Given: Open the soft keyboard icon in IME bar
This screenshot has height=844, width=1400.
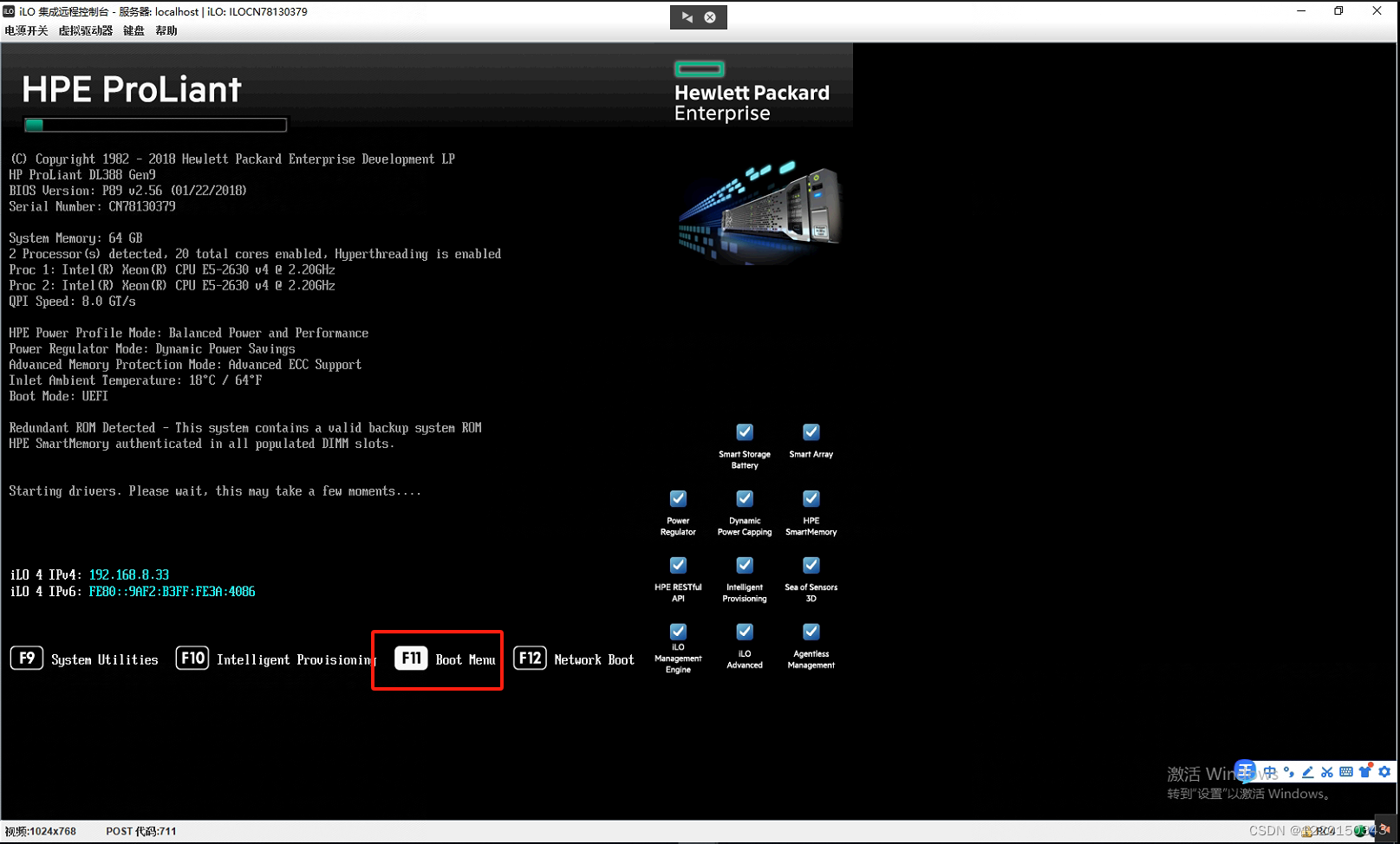Looking at the screenshot, I should 1345,772.
